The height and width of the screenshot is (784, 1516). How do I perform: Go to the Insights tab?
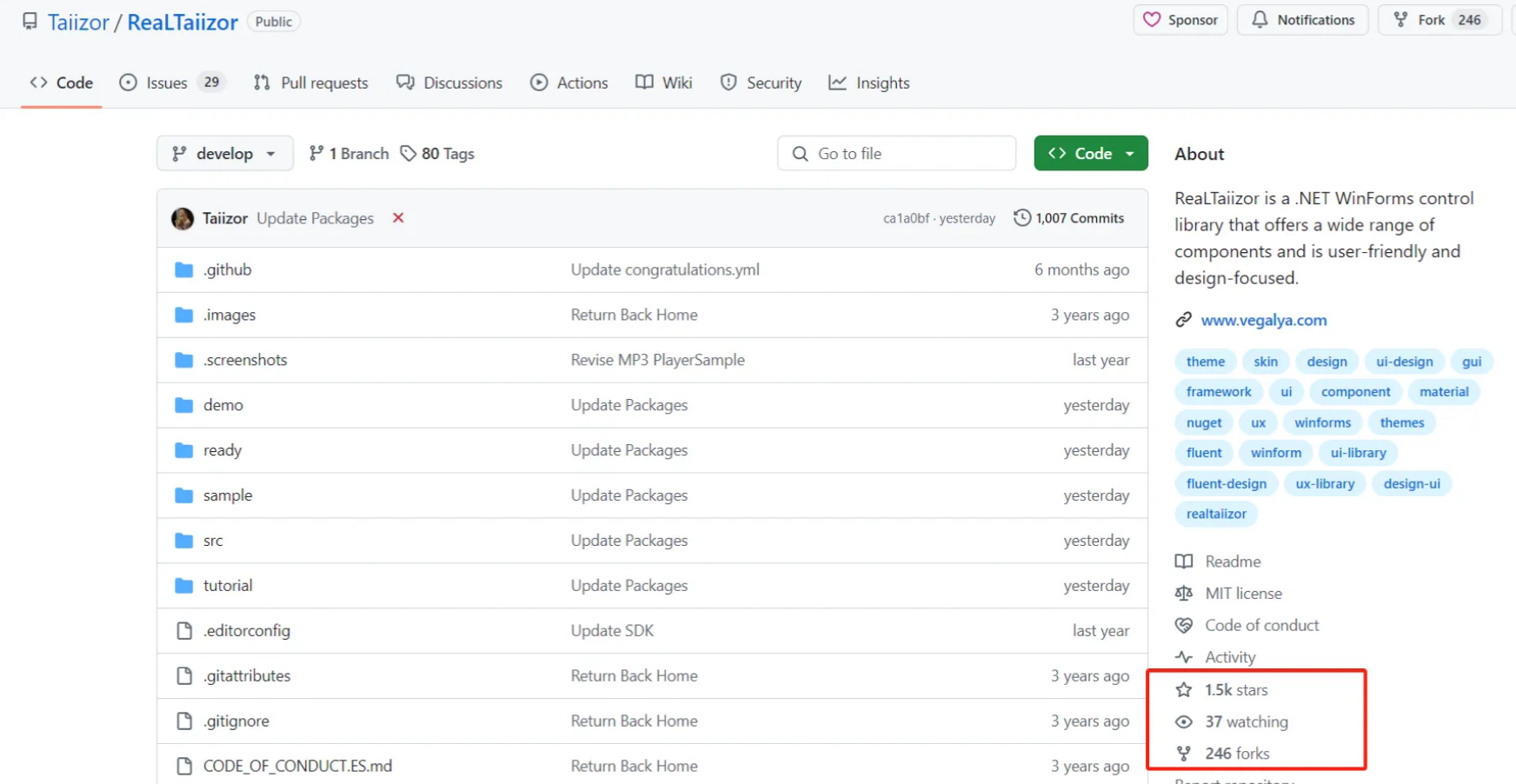point(869,83)
